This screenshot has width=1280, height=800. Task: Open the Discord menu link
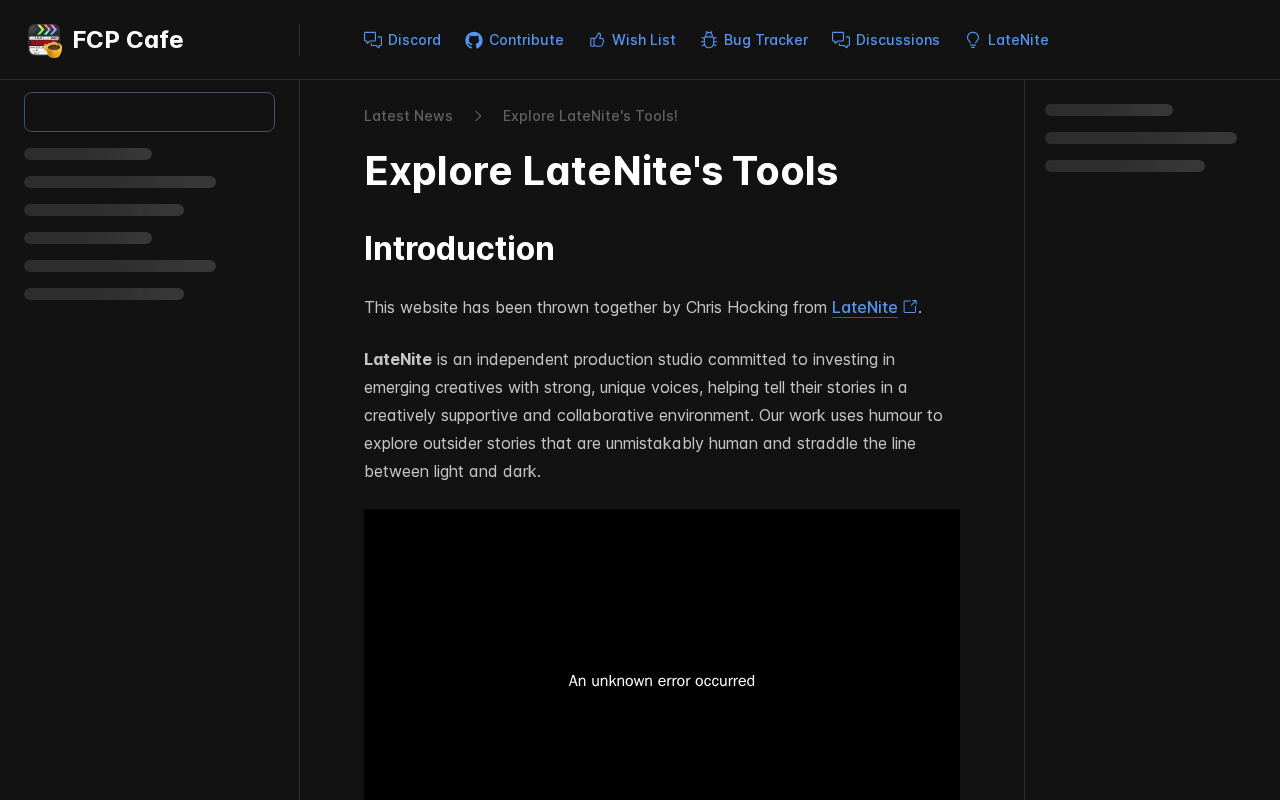click(x=403, y=40)
